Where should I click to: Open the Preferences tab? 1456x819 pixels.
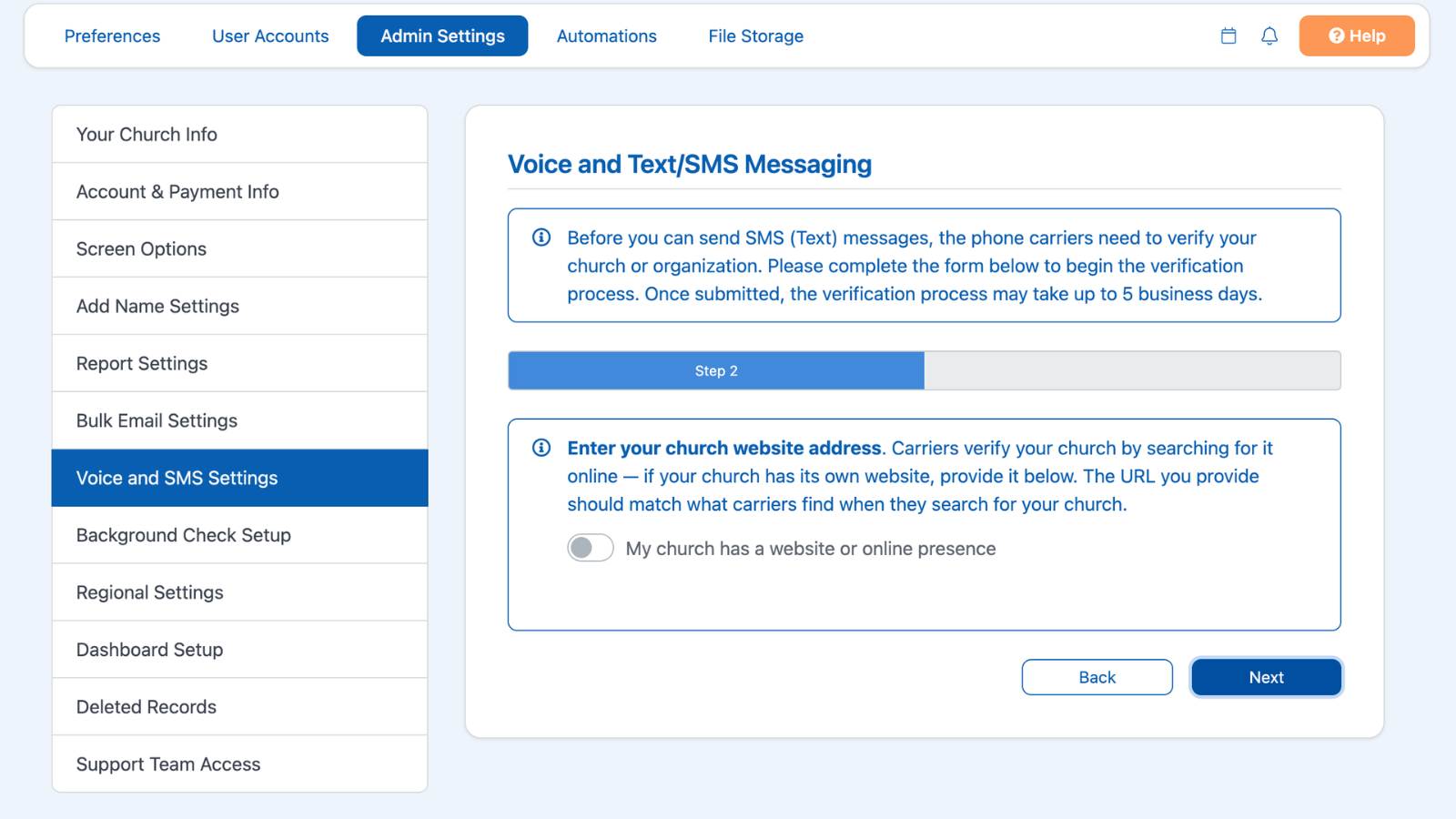pos(112,35)
